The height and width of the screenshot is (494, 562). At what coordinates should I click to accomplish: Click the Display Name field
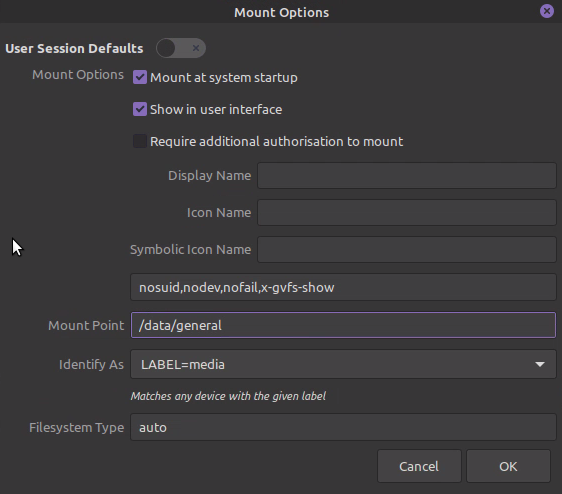tap(407, 175)
